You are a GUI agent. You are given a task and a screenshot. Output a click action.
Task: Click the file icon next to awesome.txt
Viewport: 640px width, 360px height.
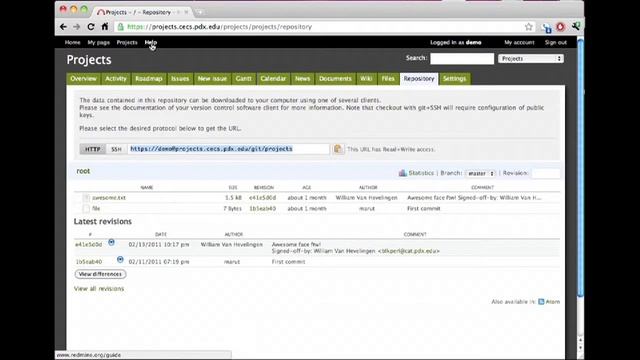tap(86, 198)
